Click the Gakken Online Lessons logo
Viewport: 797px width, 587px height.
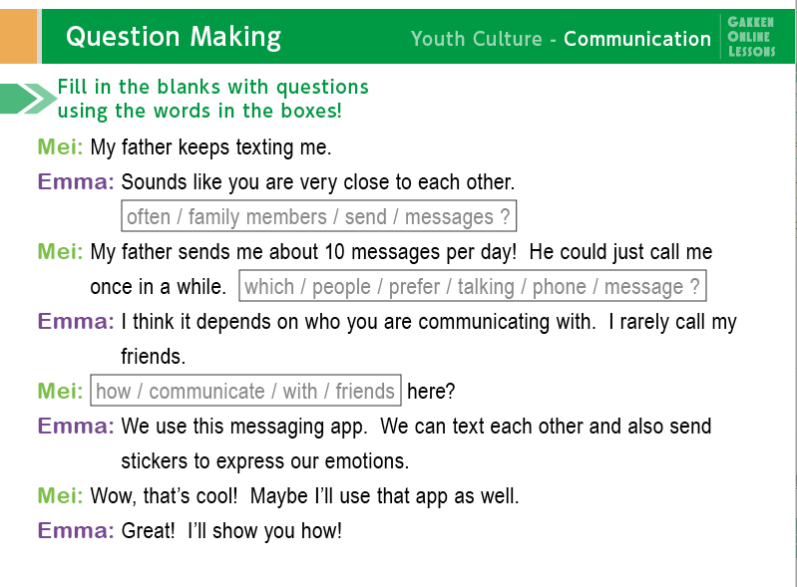click(x=751, y=37)
